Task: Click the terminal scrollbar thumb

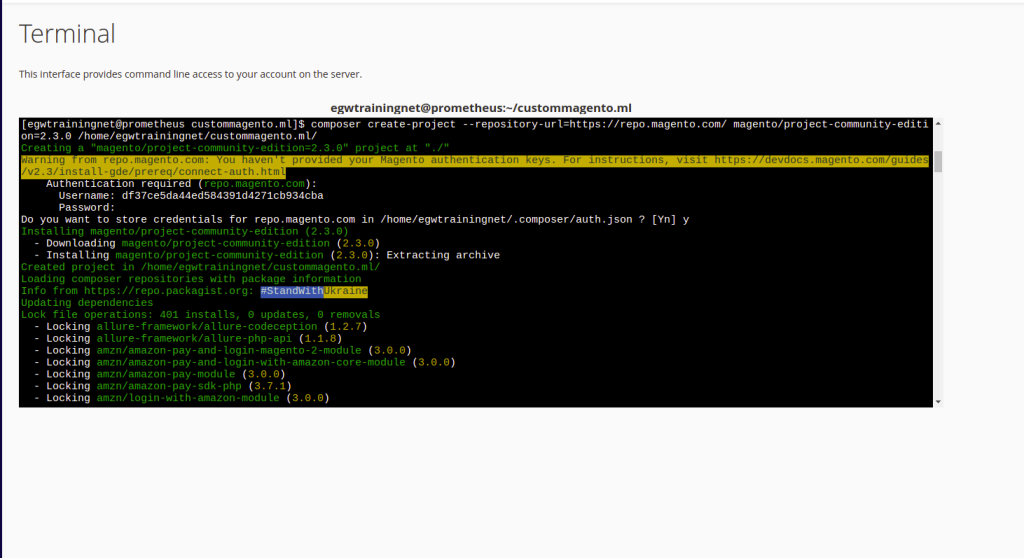Action: point(937,162)
